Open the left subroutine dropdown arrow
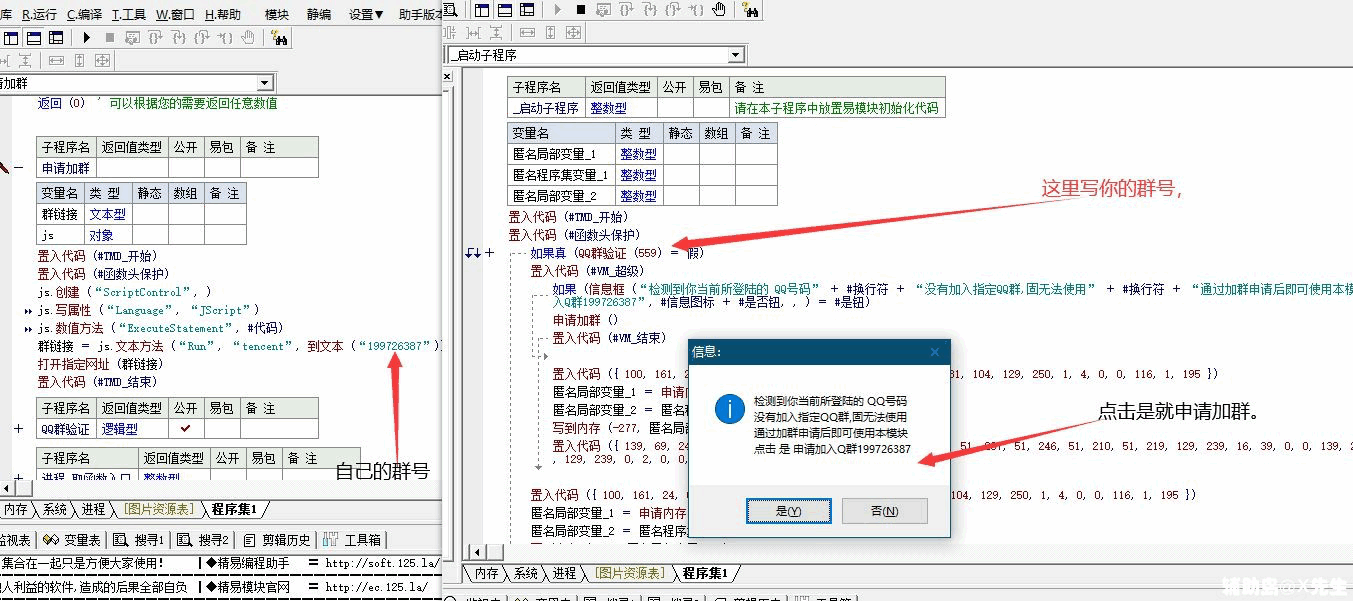The height and width of the screenshot is (601, 1353). (265, 83)
